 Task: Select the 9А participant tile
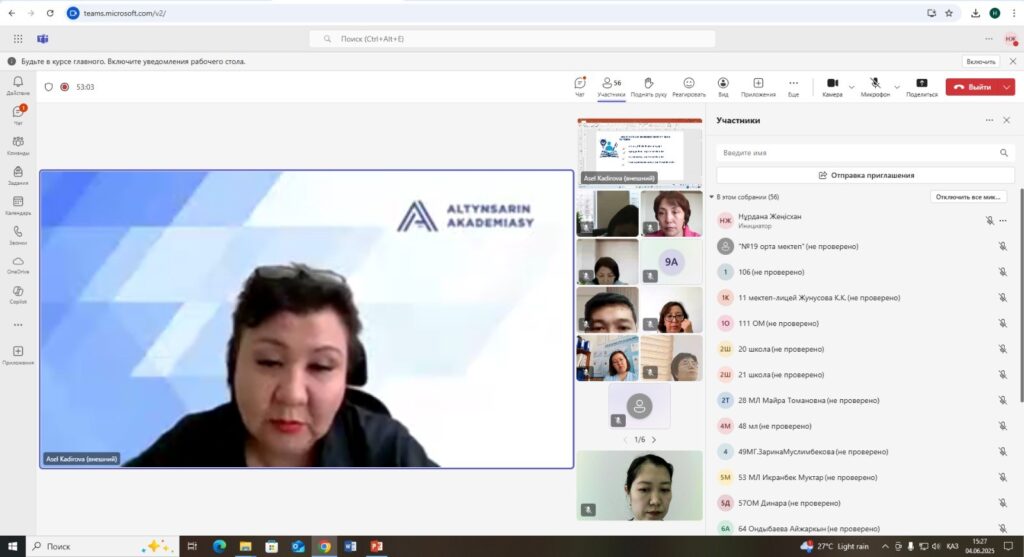[x=671, y=262]
